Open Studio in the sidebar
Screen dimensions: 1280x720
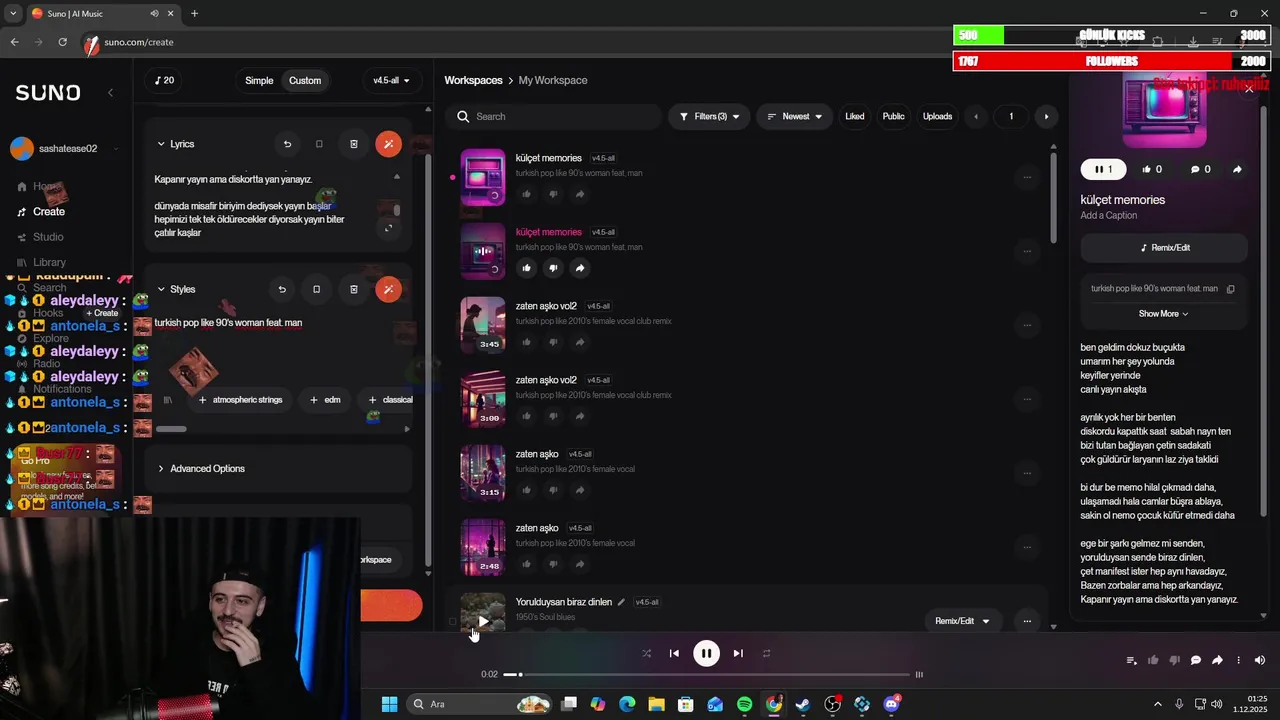point(48,237)
